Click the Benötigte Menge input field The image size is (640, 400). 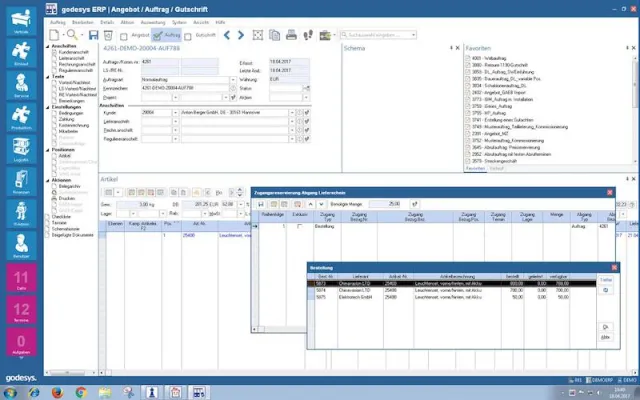386,203
